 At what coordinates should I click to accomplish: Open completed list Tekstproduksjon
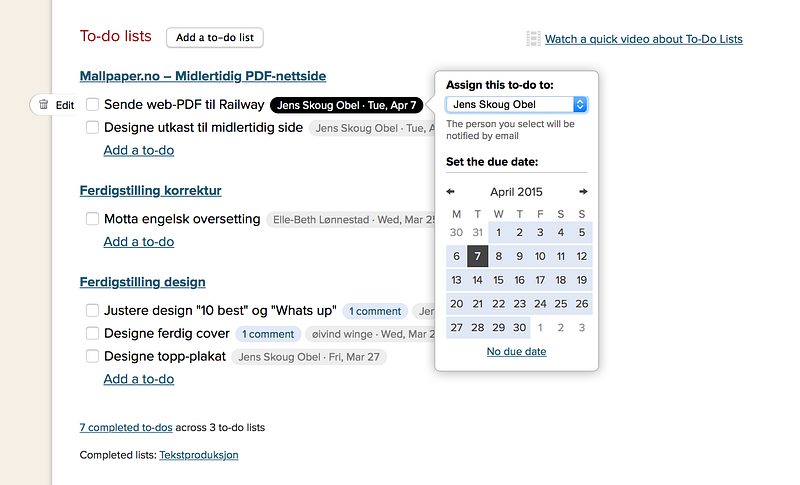pos(199,455)
